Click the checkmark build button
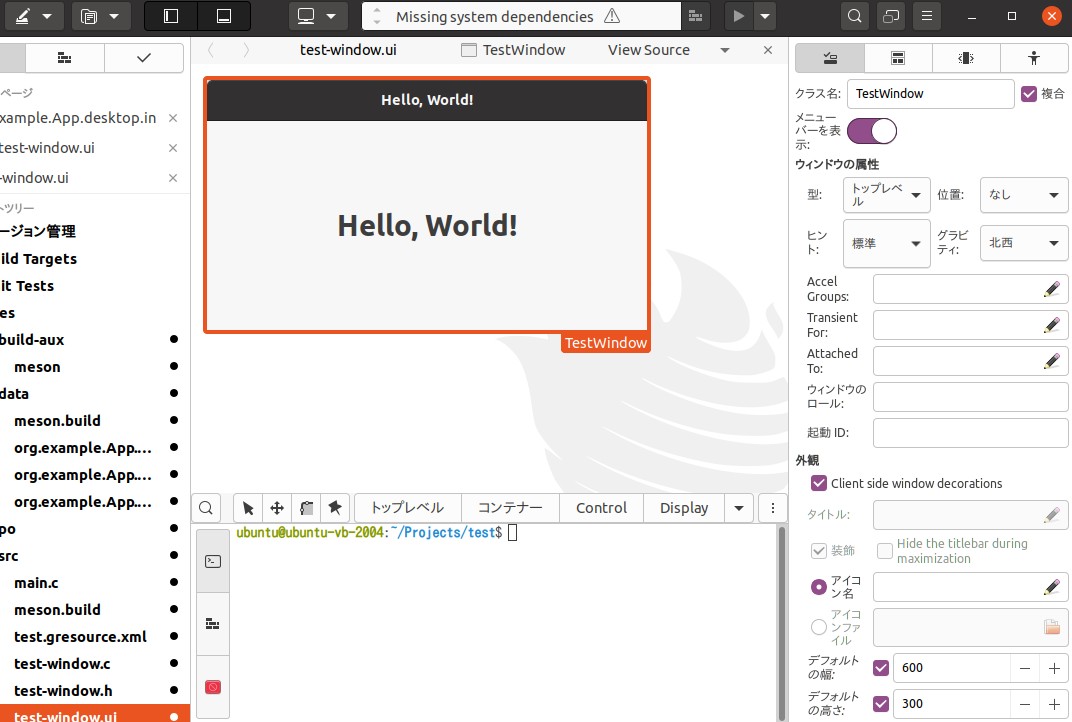 click(143, 58)
